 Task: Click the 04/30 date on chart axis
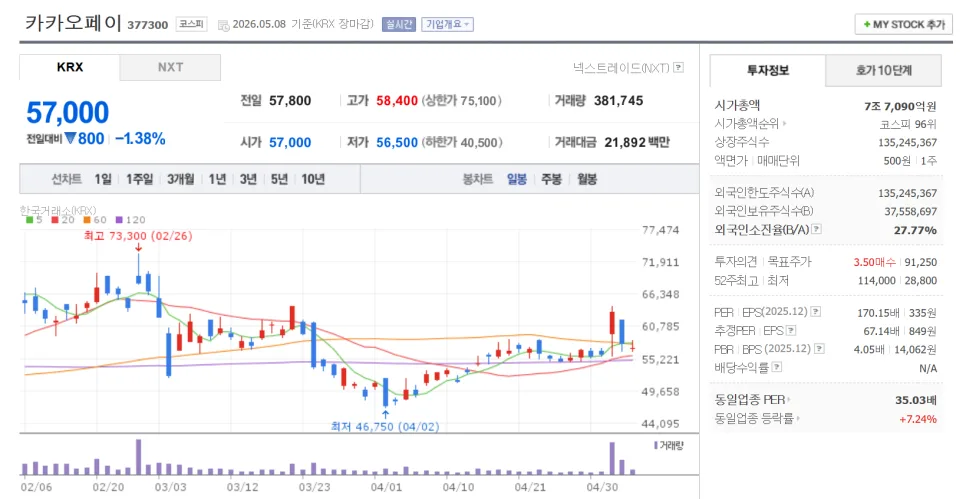click(x=603, y=487)
